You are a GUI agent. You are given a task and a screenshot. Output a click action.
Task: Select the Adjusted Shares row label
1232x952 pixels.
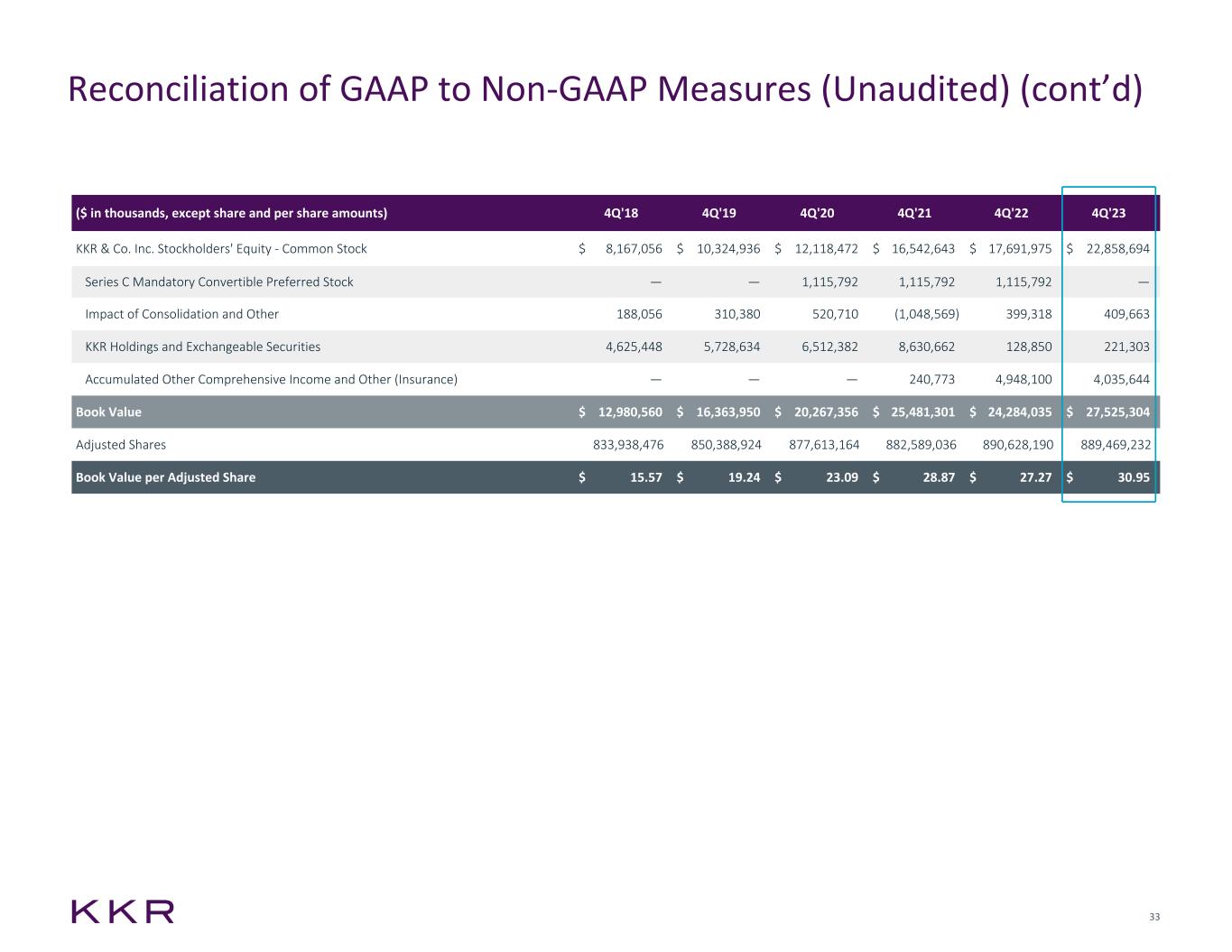point(121,445)
